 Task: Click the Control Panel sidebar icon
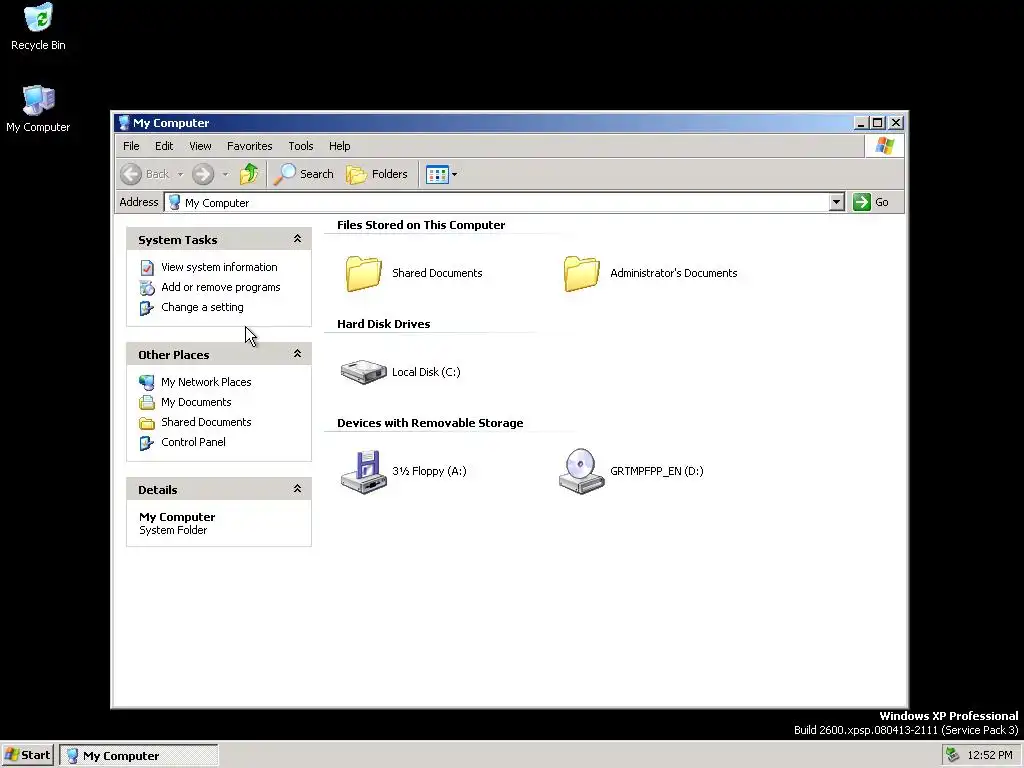coord(147,443)
